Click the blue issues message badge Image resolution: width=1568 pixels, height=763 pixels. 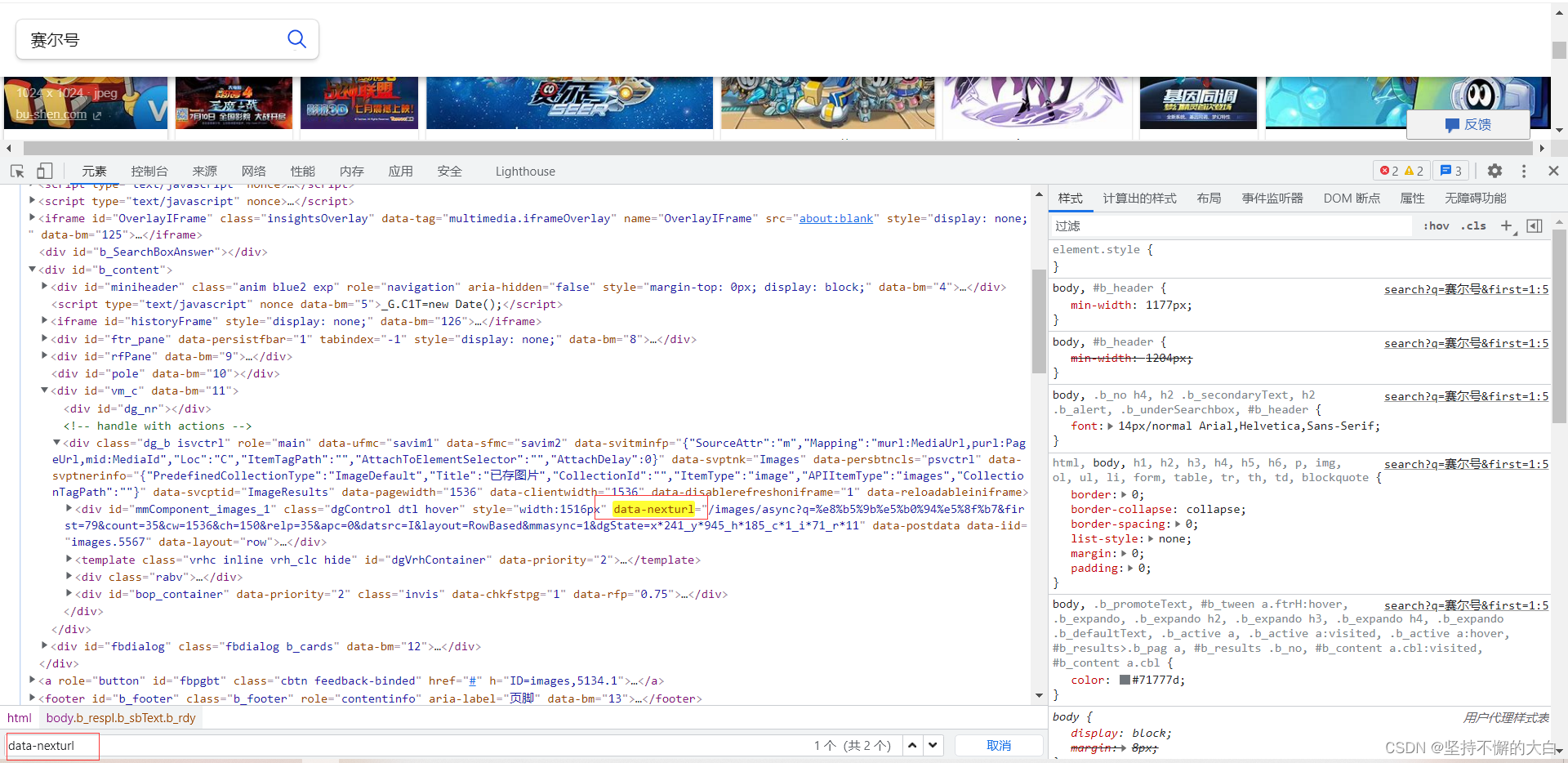1450,171
